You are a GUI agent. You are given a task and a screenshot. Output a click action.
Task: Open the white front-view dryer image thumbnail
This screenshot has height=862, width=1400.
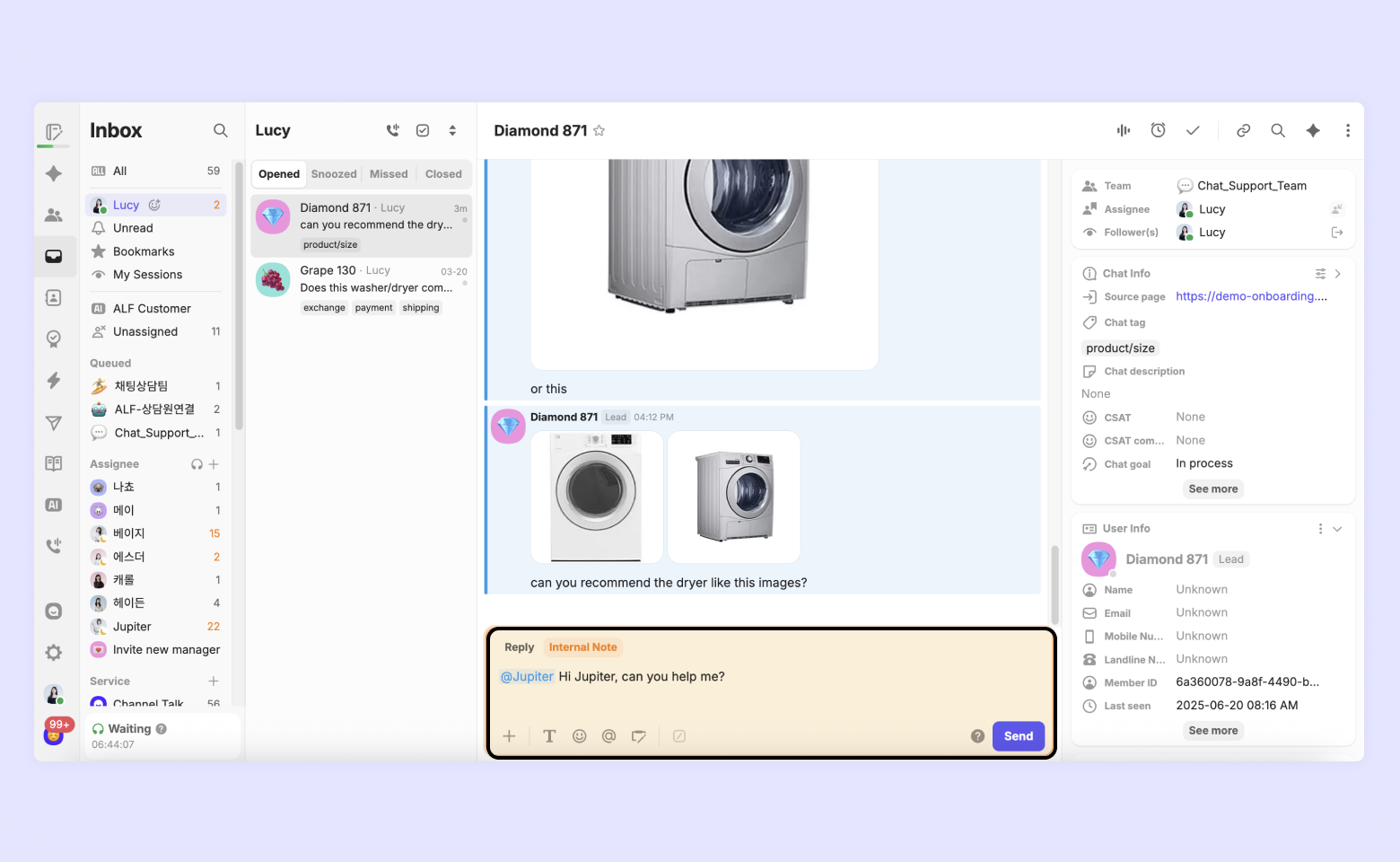[x=597, y=497]
